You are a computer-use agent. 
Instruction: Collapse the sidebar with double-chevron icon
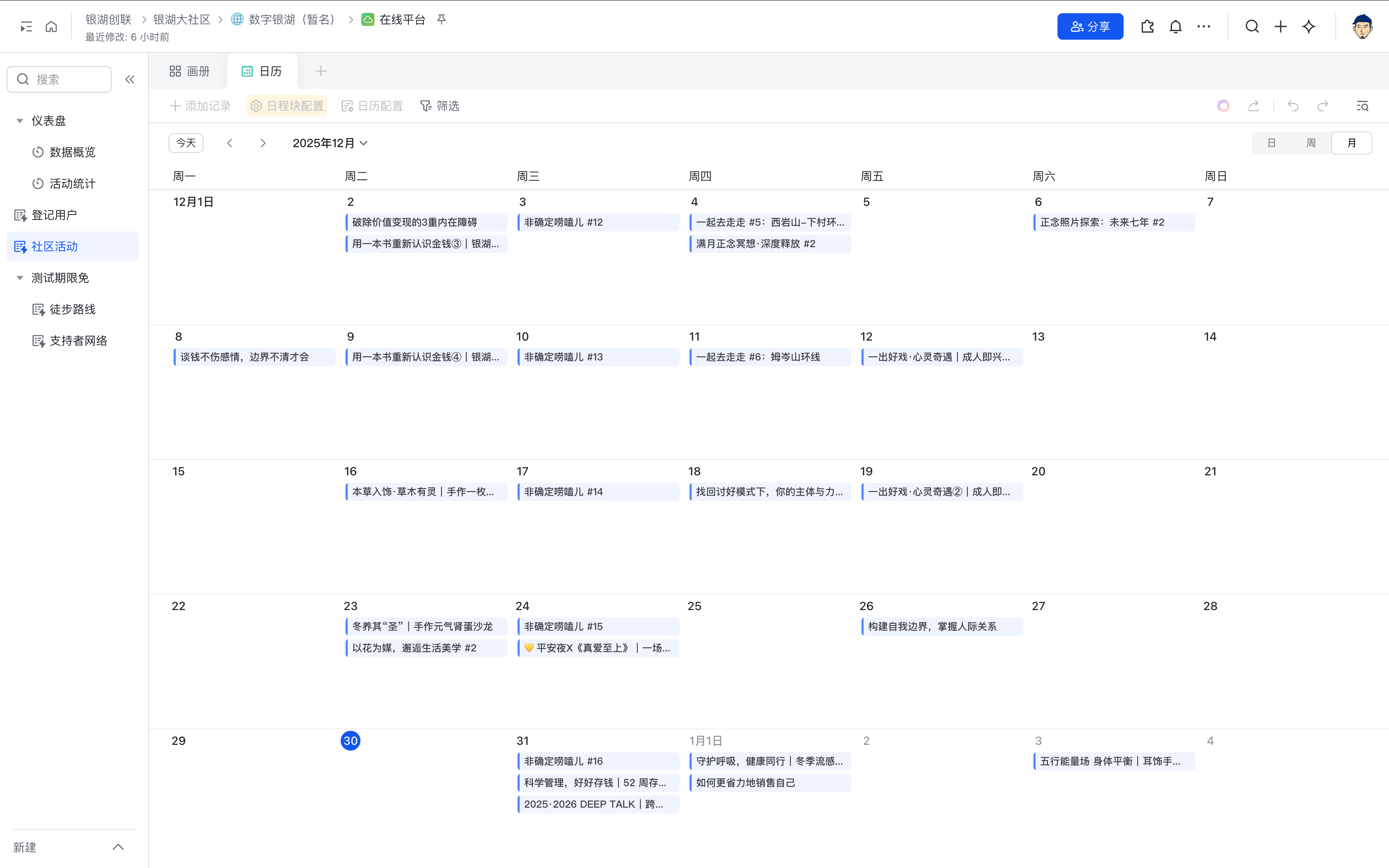130,79
